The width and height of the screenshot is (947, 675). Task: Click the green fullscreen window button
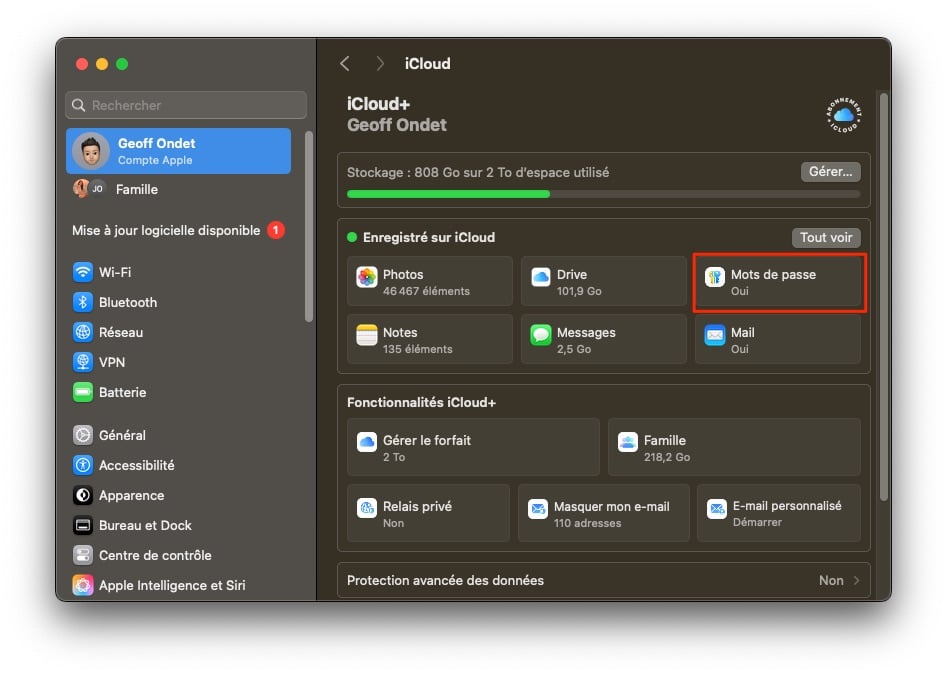pyautogui.click(x=122, y=64)
